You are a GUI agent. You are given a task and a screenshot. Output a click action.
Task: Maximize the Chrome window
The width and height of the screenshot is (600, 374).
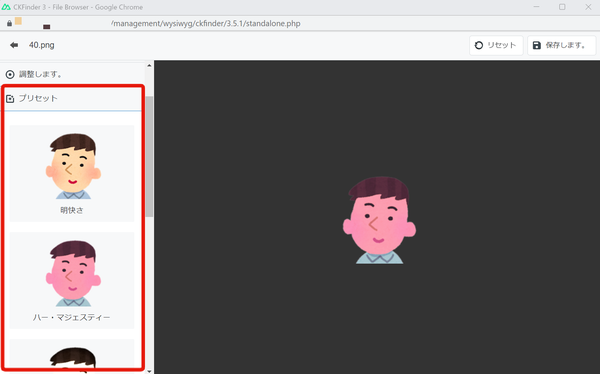coord(562,7)
